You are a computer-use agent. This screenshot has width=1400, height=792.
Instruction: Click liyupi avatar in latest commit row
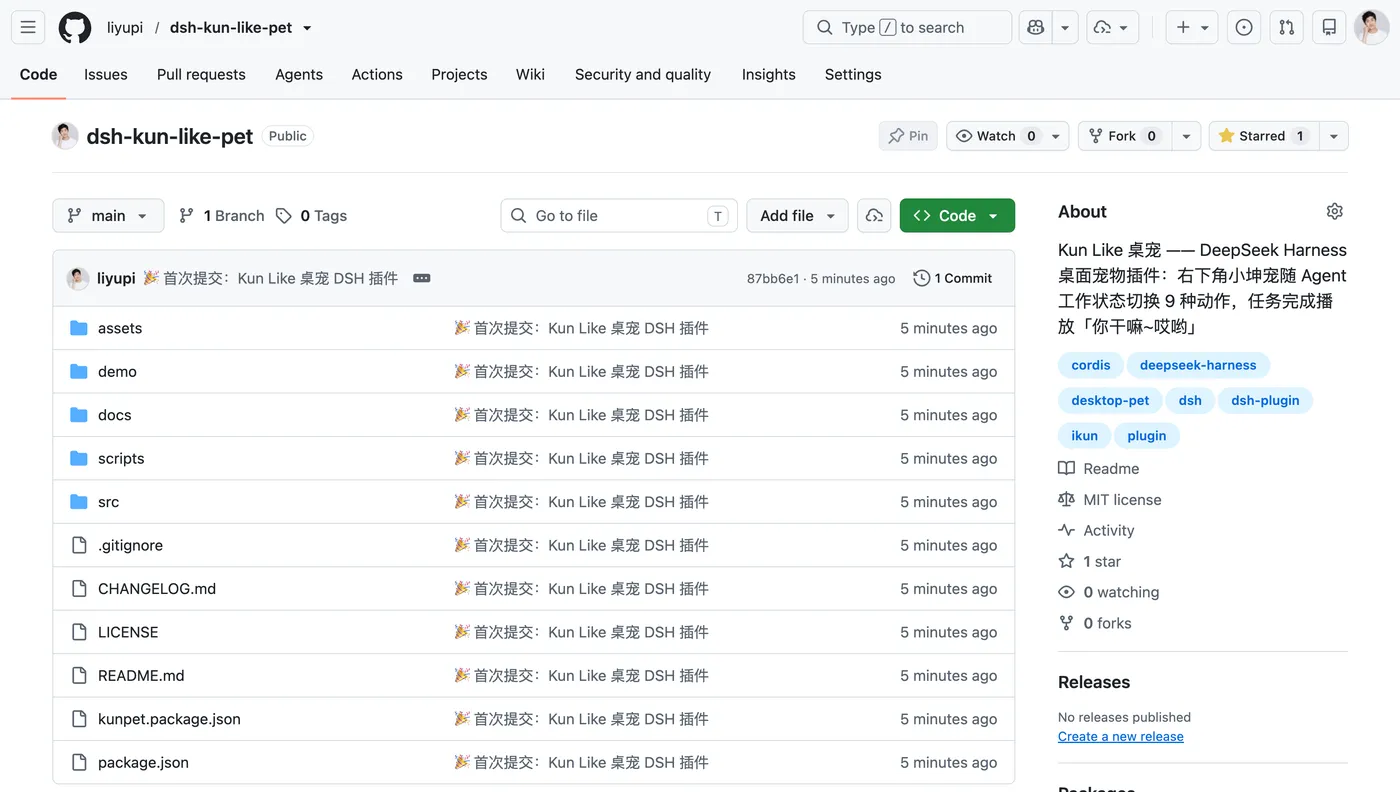[x=78, y=278]
